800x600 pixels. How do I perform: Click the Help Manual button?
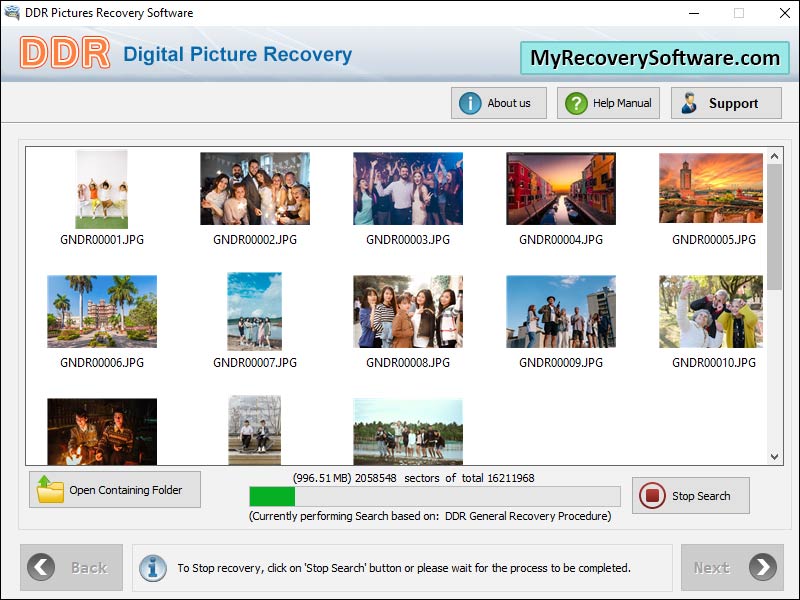[x=608, y=102]
